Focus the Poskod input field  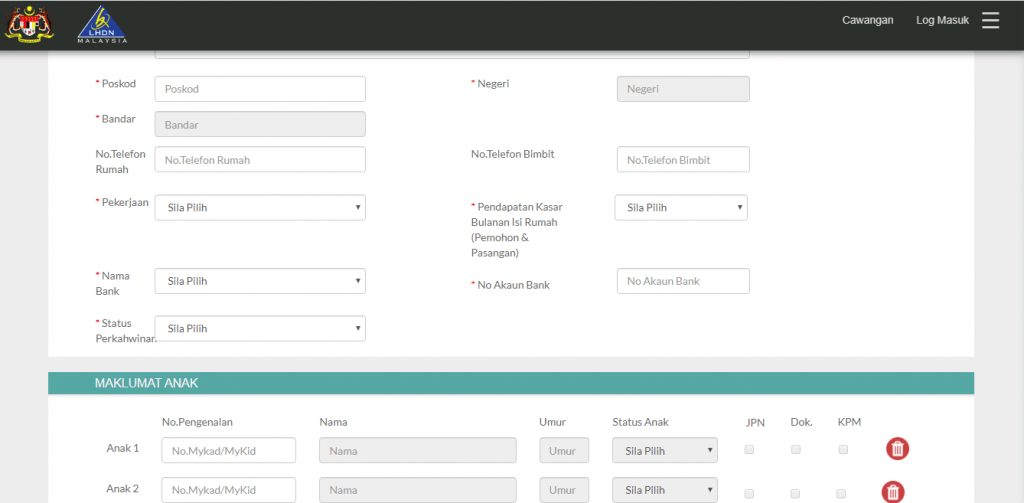260,89
